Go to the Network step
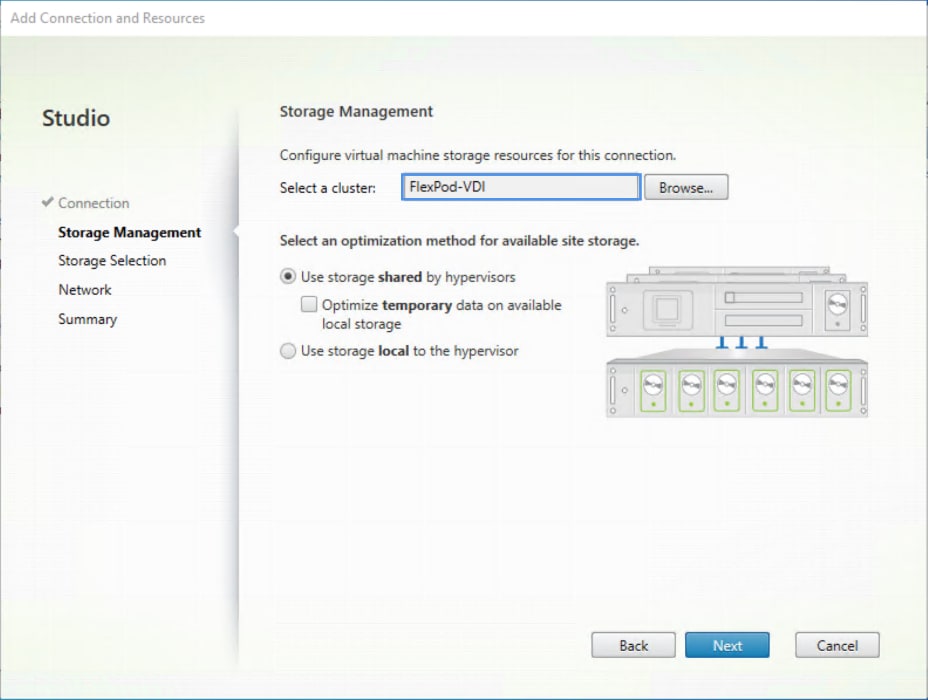This screenshot has height=700, width=928. [x=85, y=290]
